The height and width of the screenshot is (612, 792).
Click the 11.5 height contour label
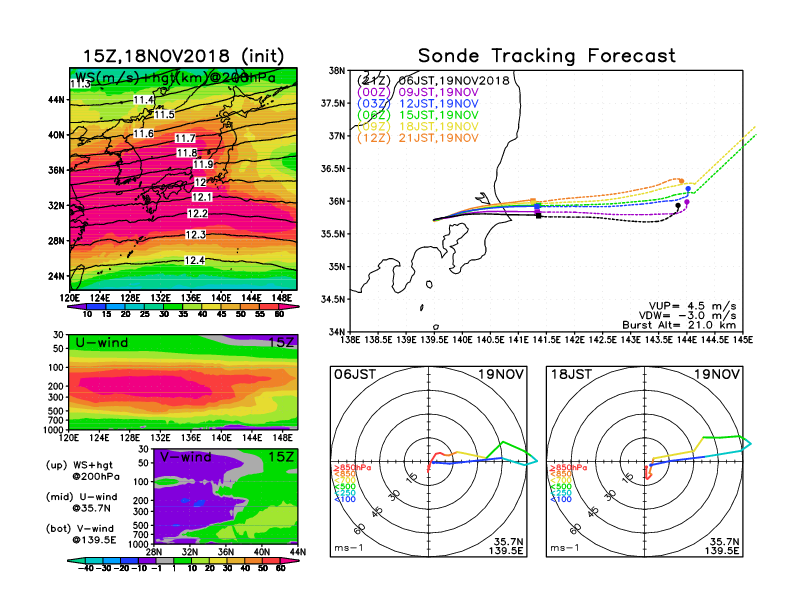(x=164, y=115)
